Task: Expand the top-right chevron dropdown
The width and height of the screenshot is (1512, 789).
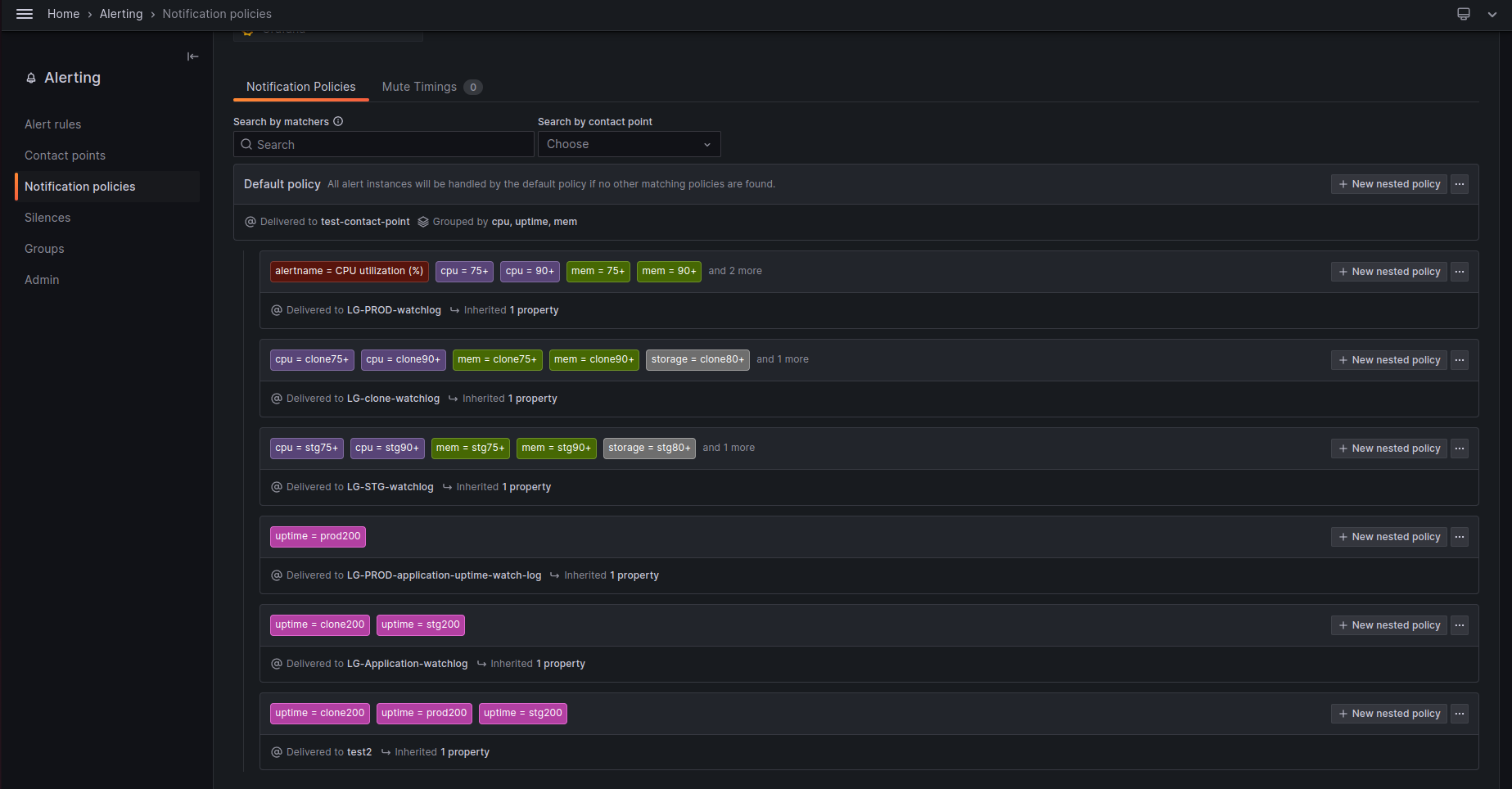Action: (x=1492, y=14)
